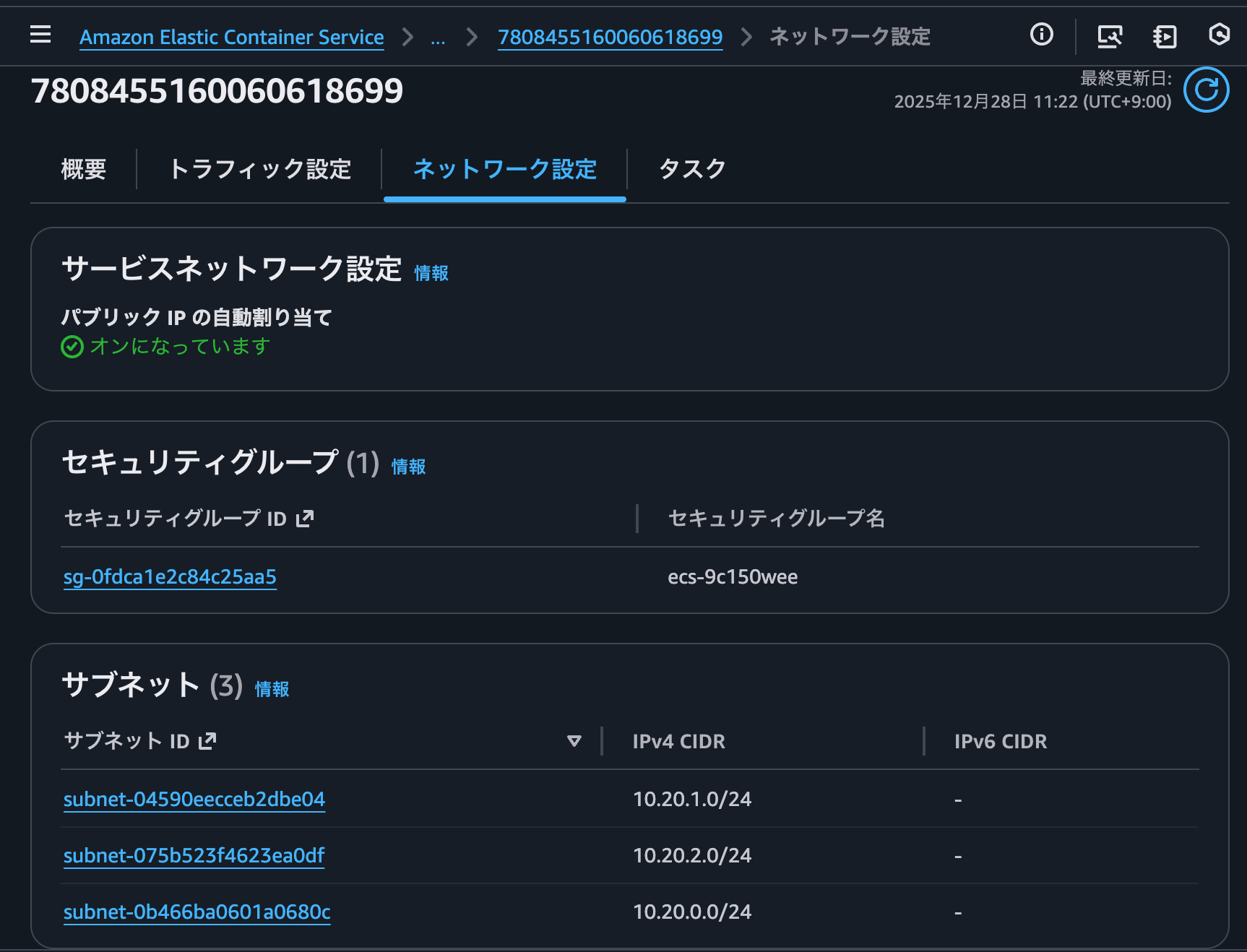Click external link icon beside サブネット ID
This screenshot has height=952, width=1247.
208,740
